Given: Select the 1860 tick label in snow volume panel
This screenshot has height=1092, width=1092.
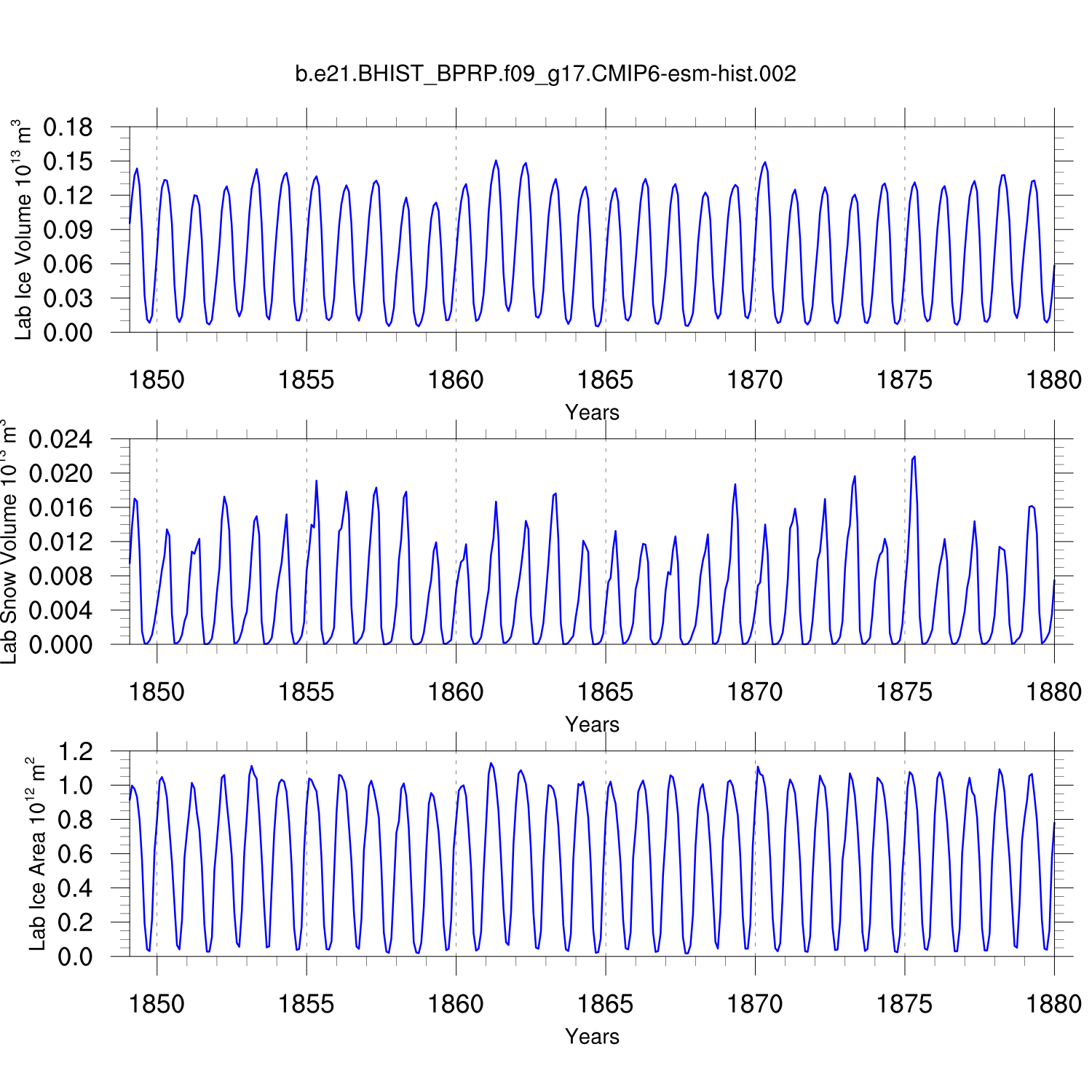Looking at the screenshot, I should [x=456, y=692].
